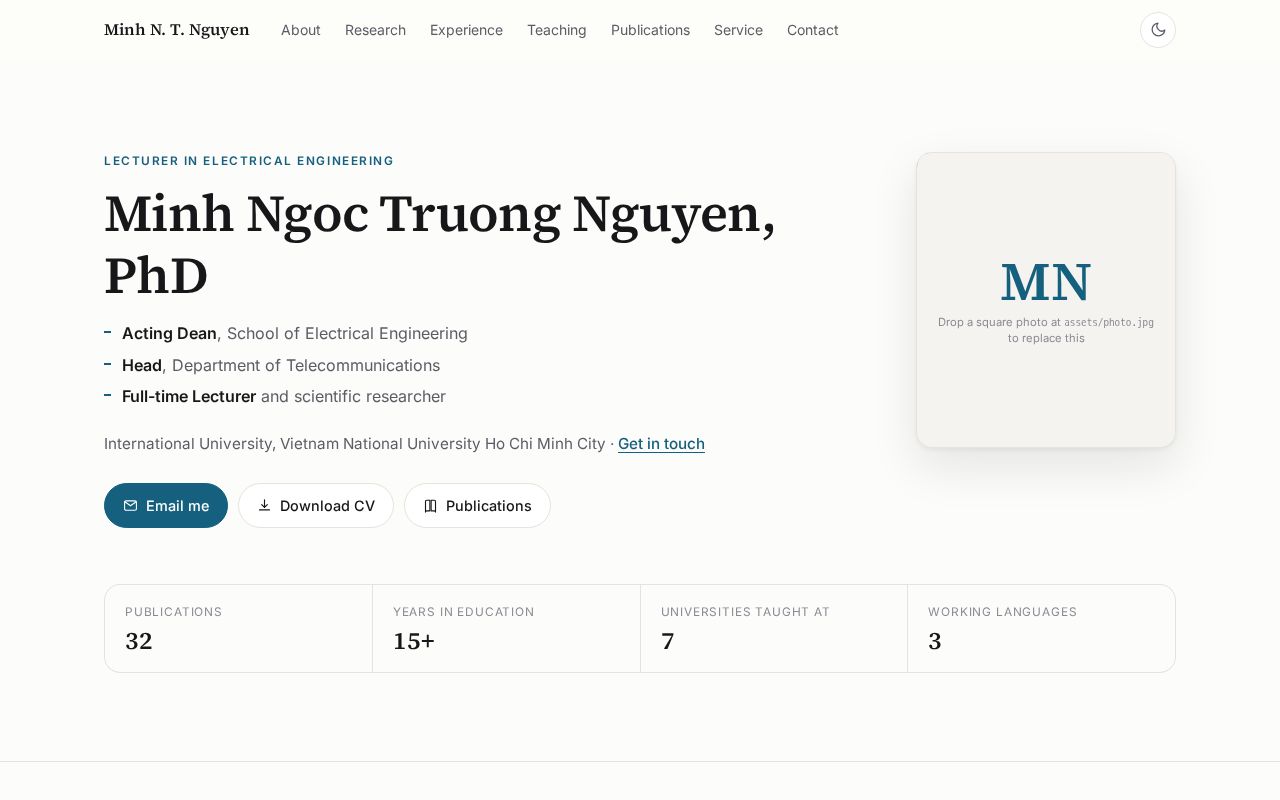Viewport: 1280px width, 800px height.
Task: Open the Publications nav link
Action: click(x=650, y=30)
